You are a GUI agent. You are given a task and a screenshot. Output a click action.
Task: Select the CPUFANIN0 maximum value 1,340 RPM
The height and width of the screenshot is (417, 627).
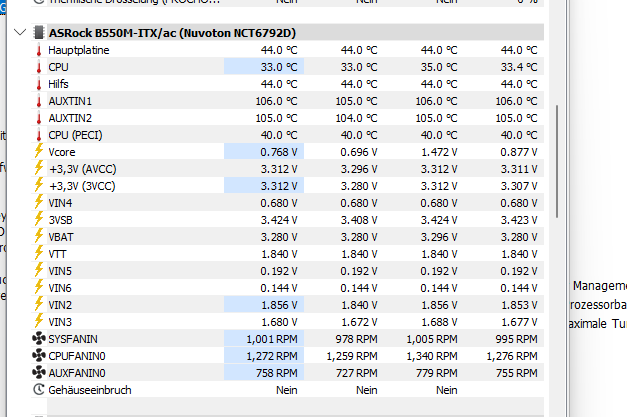point(432,356)
